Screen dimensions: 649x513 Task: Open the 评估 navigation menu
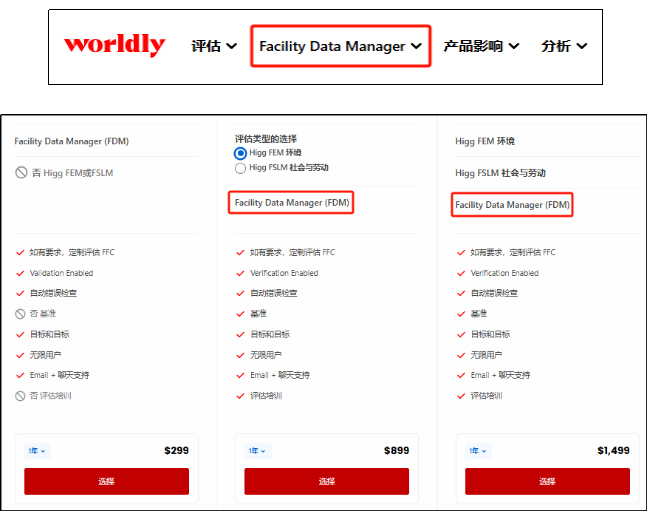[x=214, y=46]
